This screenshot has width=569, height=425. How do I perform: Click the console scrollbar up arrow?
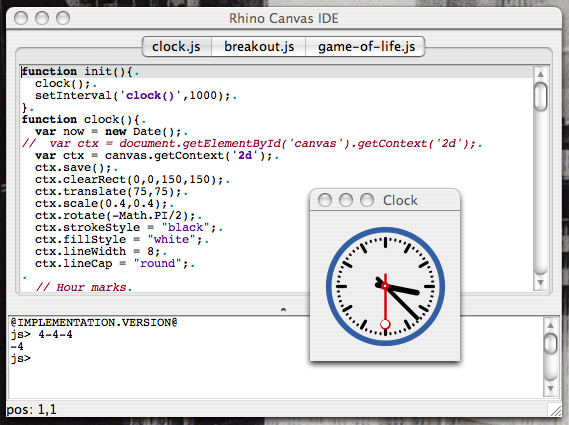[550, 325]
